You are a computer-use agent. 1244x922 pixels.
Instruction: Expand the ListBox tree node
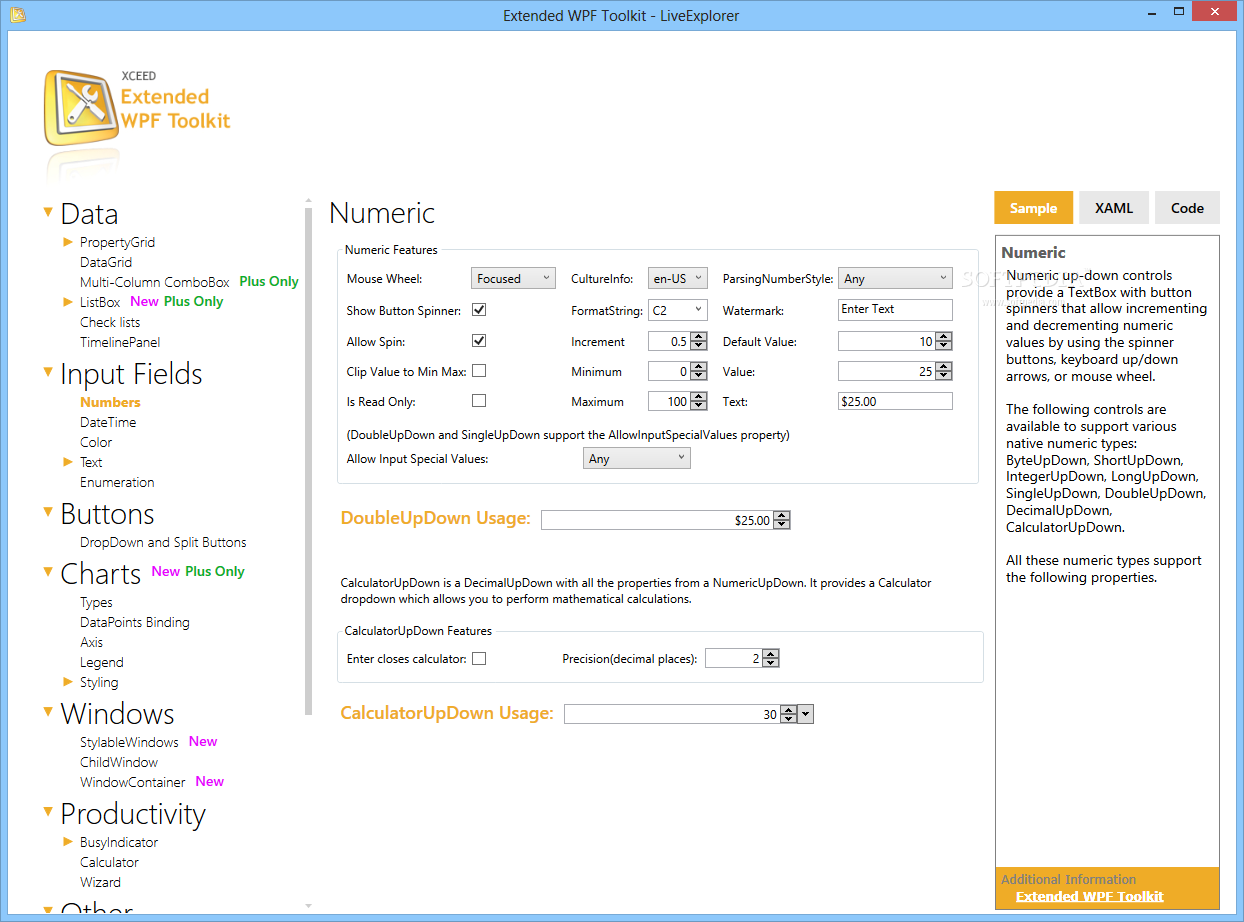click(x=68, y=301)
